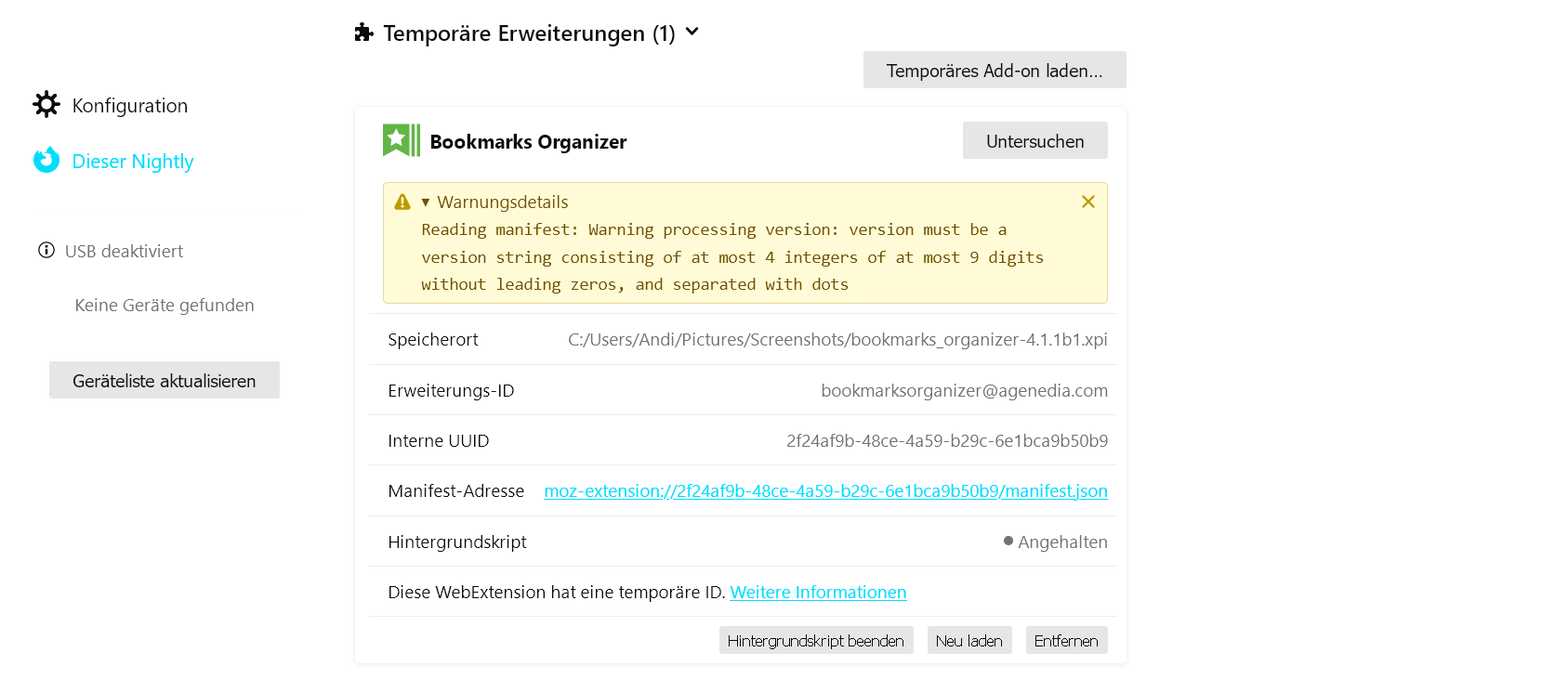Dismiss the warning message with the X
Viewport: 1568px width, 692px height.
point(1087,202)
